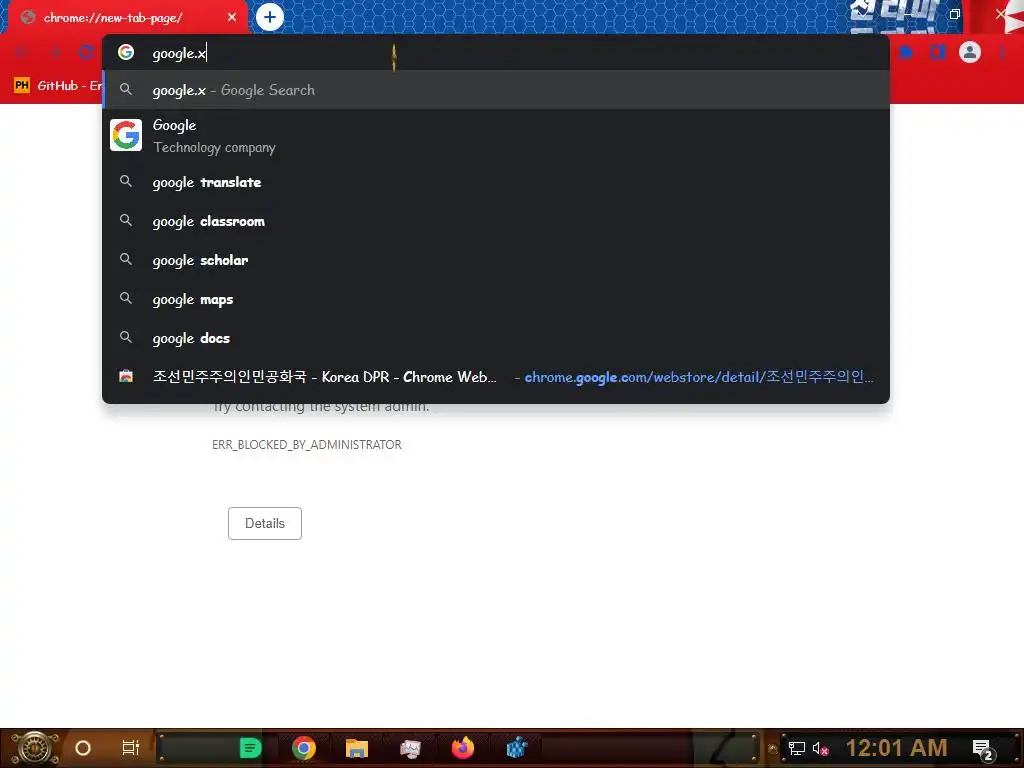This screenshot has width=1024, height=768.
Task: Click the muted volume tray icon
Action: [x=820, y=748]
